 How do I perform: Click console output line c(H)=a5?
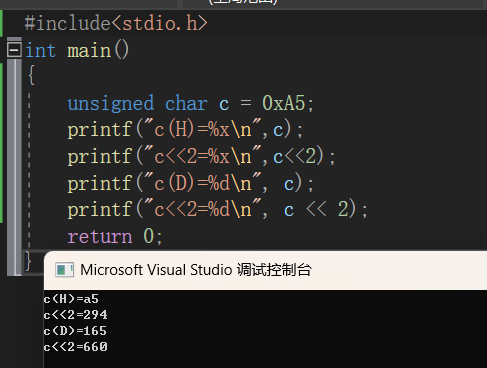[71, 299]
